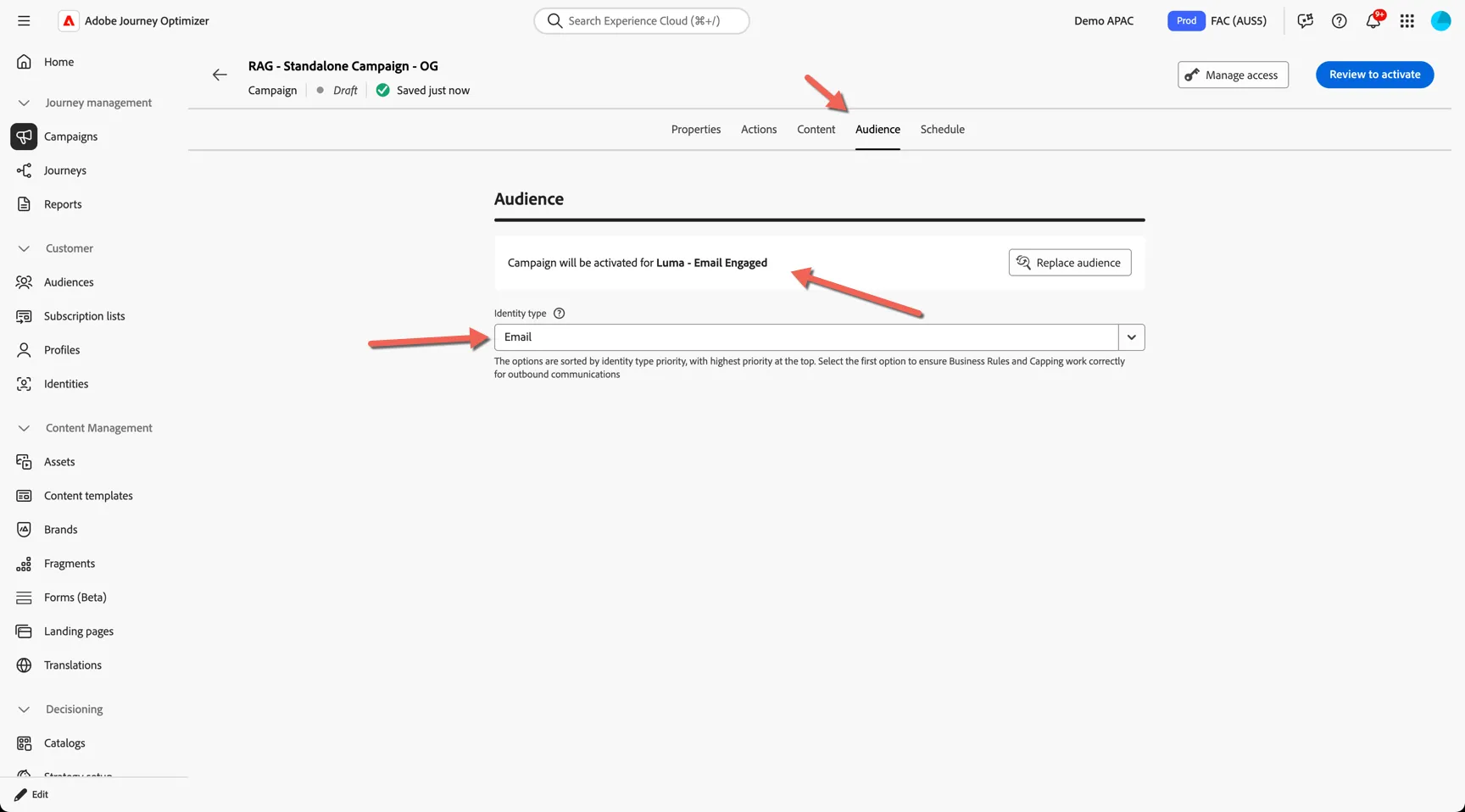Click Search Experience Cloud field
The width and height of the screenshot is (1465, 812).
(642, 20)
